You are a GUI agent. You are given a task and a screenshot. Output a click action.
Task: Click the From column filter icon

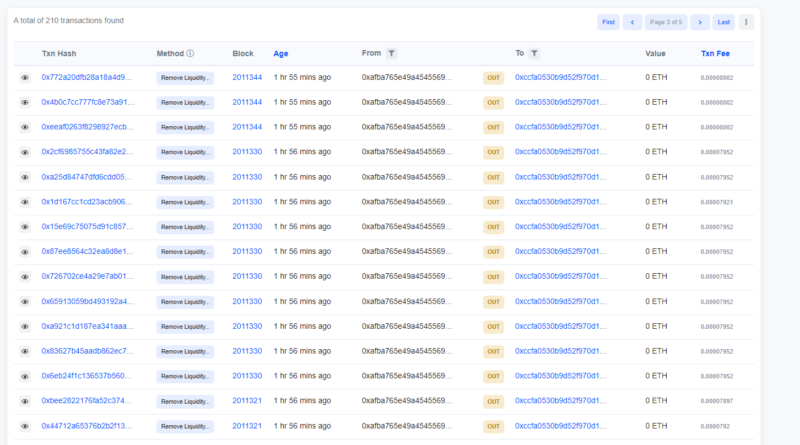point(392,53)
